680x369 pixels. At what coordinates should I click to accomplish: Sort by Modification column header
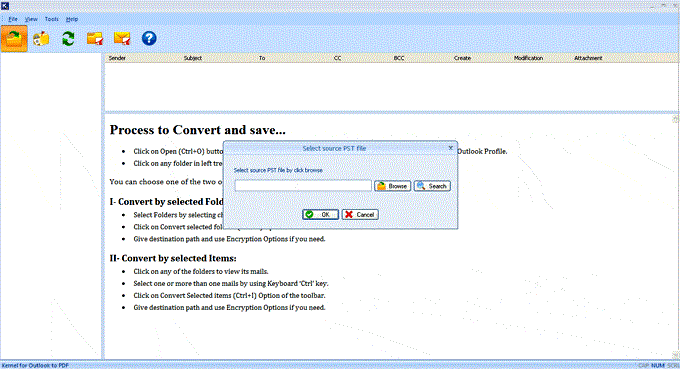(x=528, y=58)
